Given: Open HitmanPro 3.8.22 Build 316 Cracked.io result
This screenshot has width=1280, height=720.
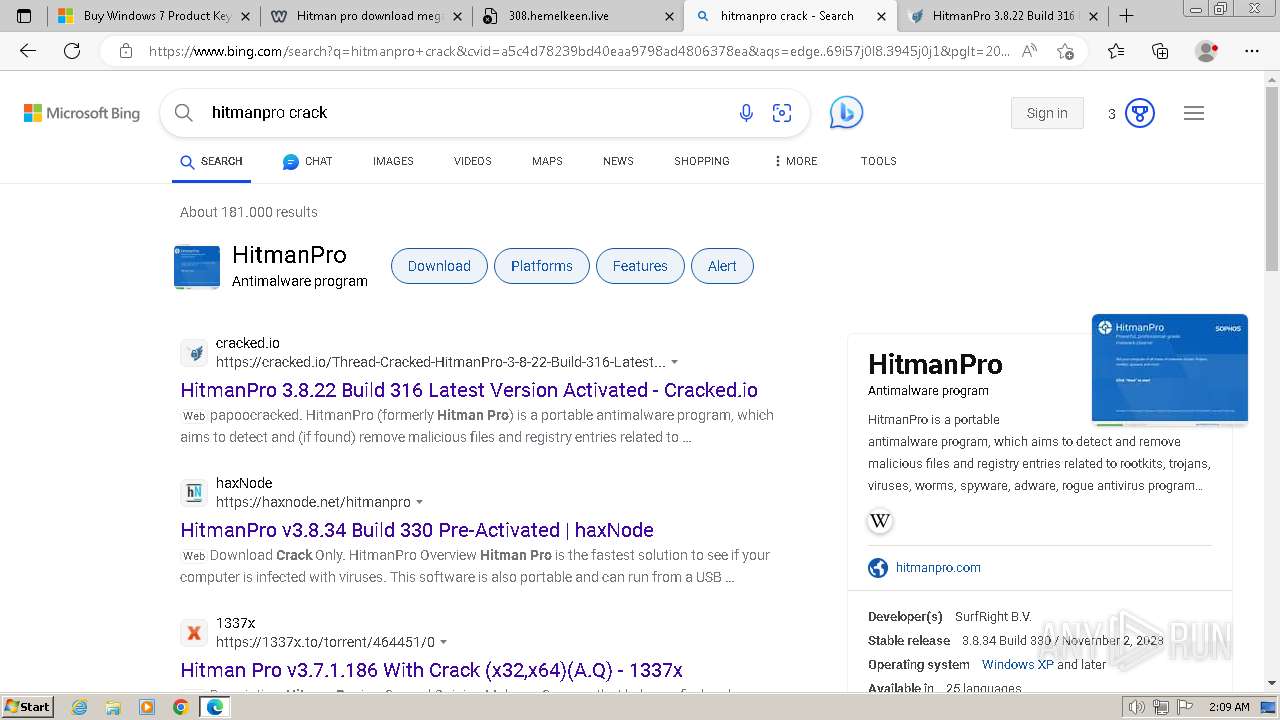Looking at the screenshot, I should tap(469, 390).
